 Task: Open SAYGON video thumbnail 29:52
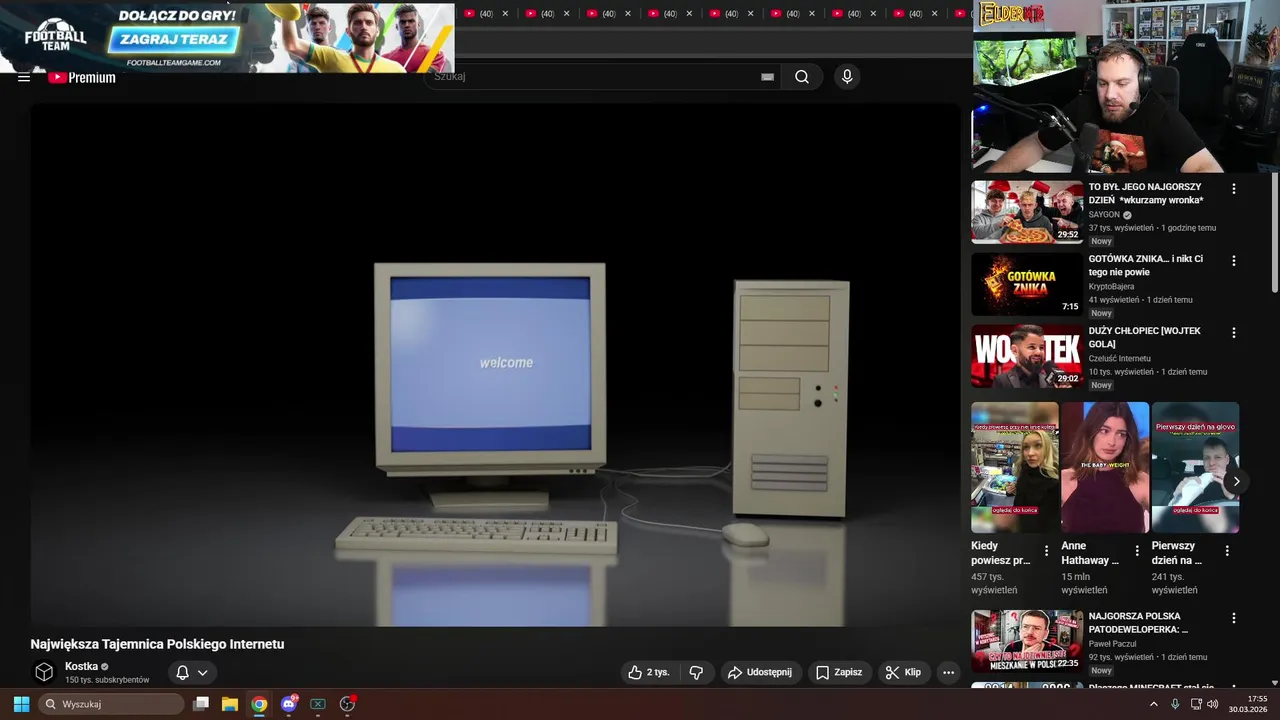pyautogui.click(x=1027, y=212)
